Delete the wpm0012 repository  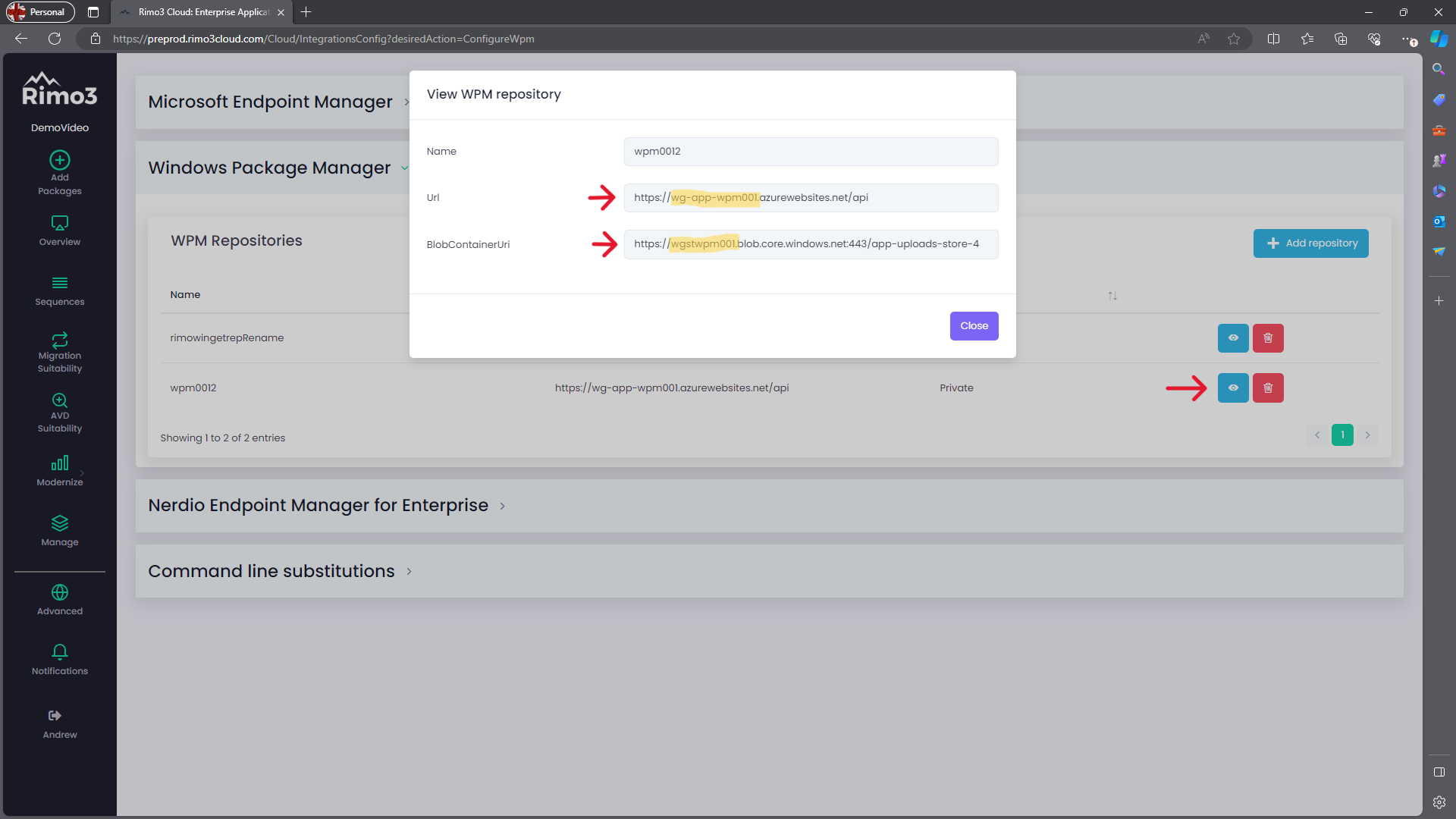point(1268,388)
